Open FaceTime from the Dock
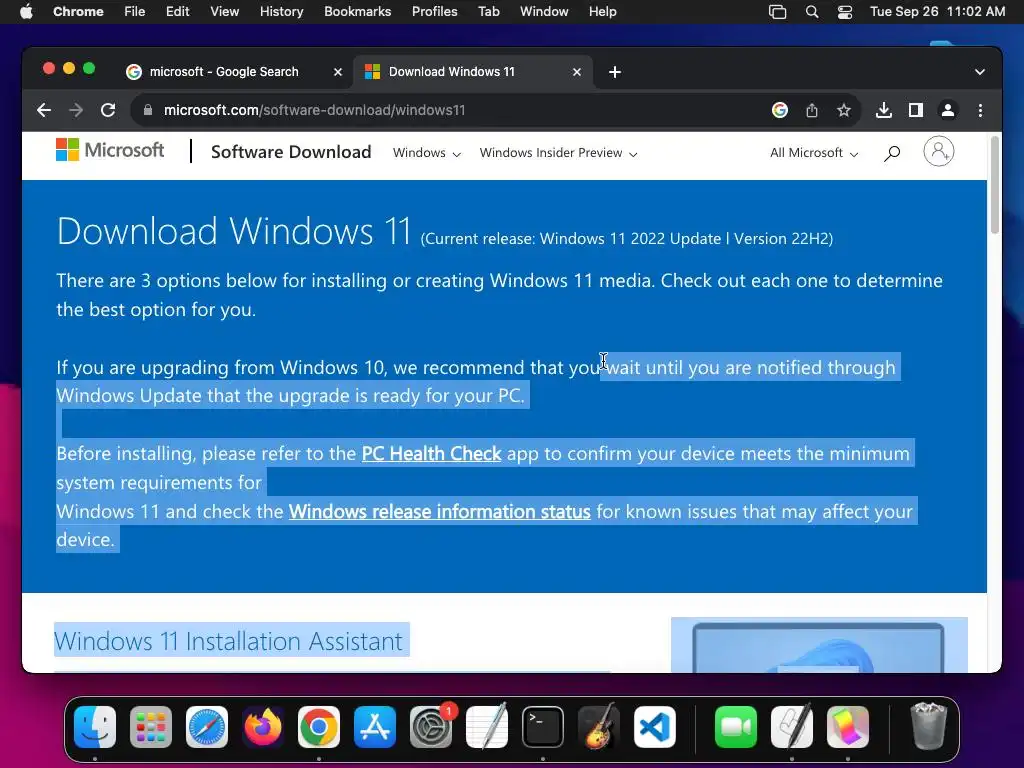Viewport: 1024px width, 768px height. [736, 727]
